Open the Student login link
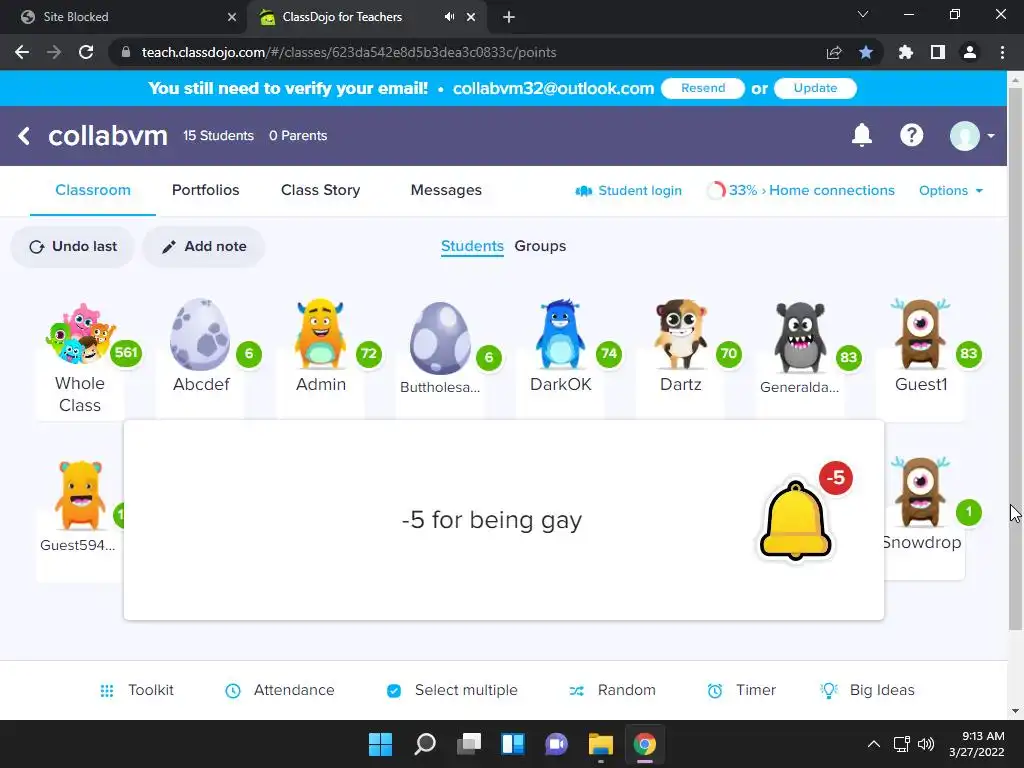This screenshot has width=1024, height=768. [x=628, y=191]
